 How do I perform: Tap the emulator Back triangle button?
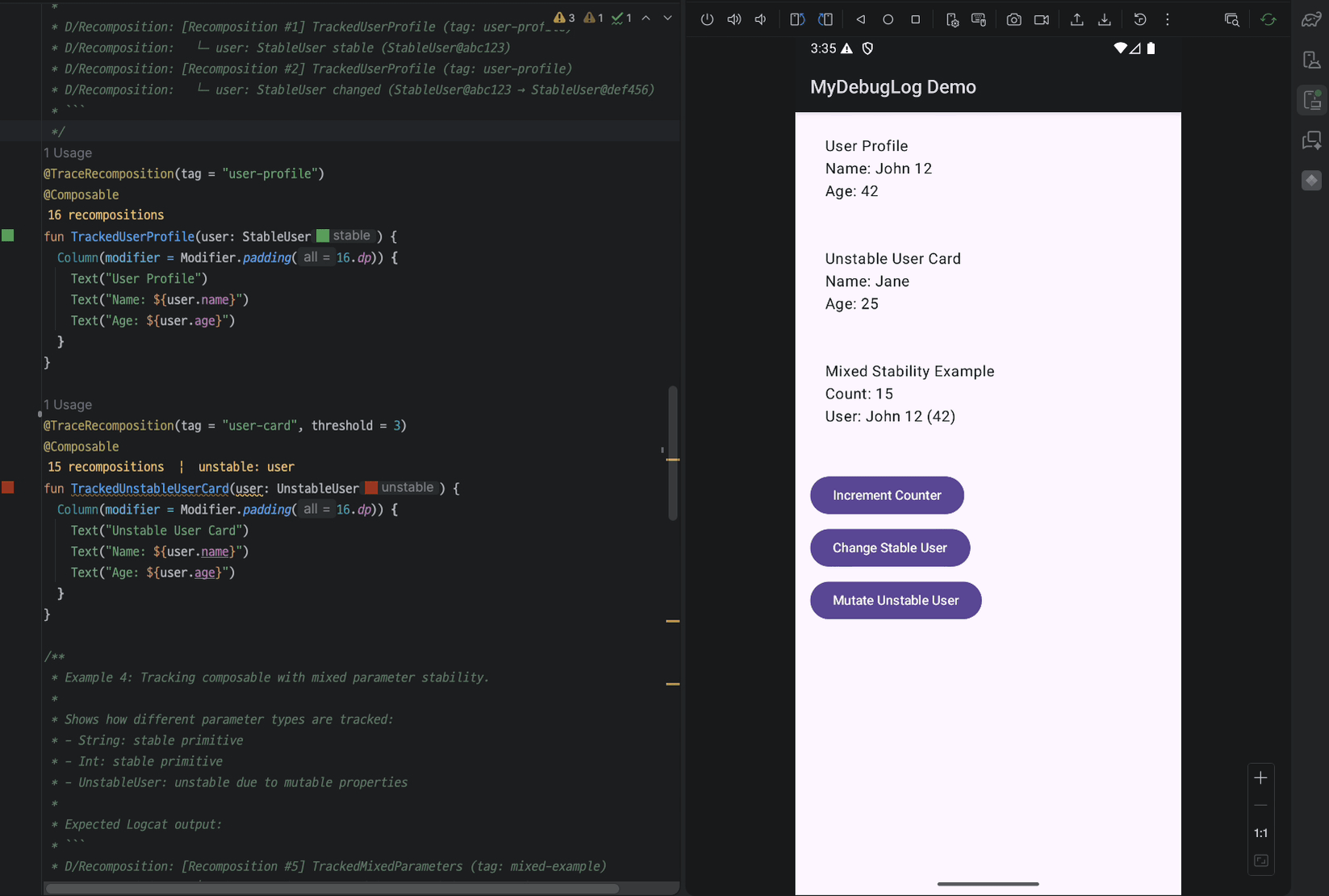861,19
